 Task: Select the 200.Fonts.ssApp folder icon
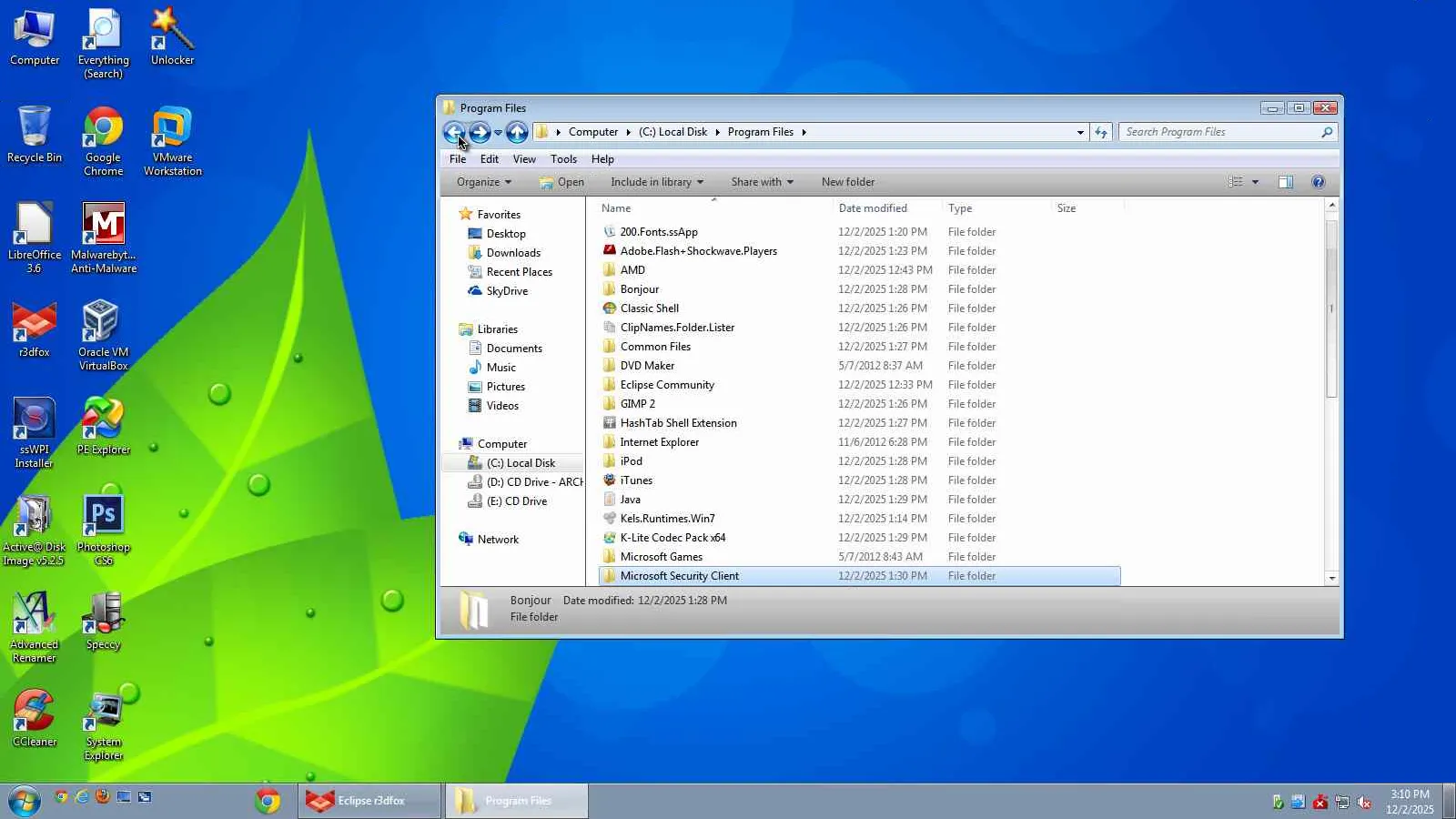tap(610, 232)
